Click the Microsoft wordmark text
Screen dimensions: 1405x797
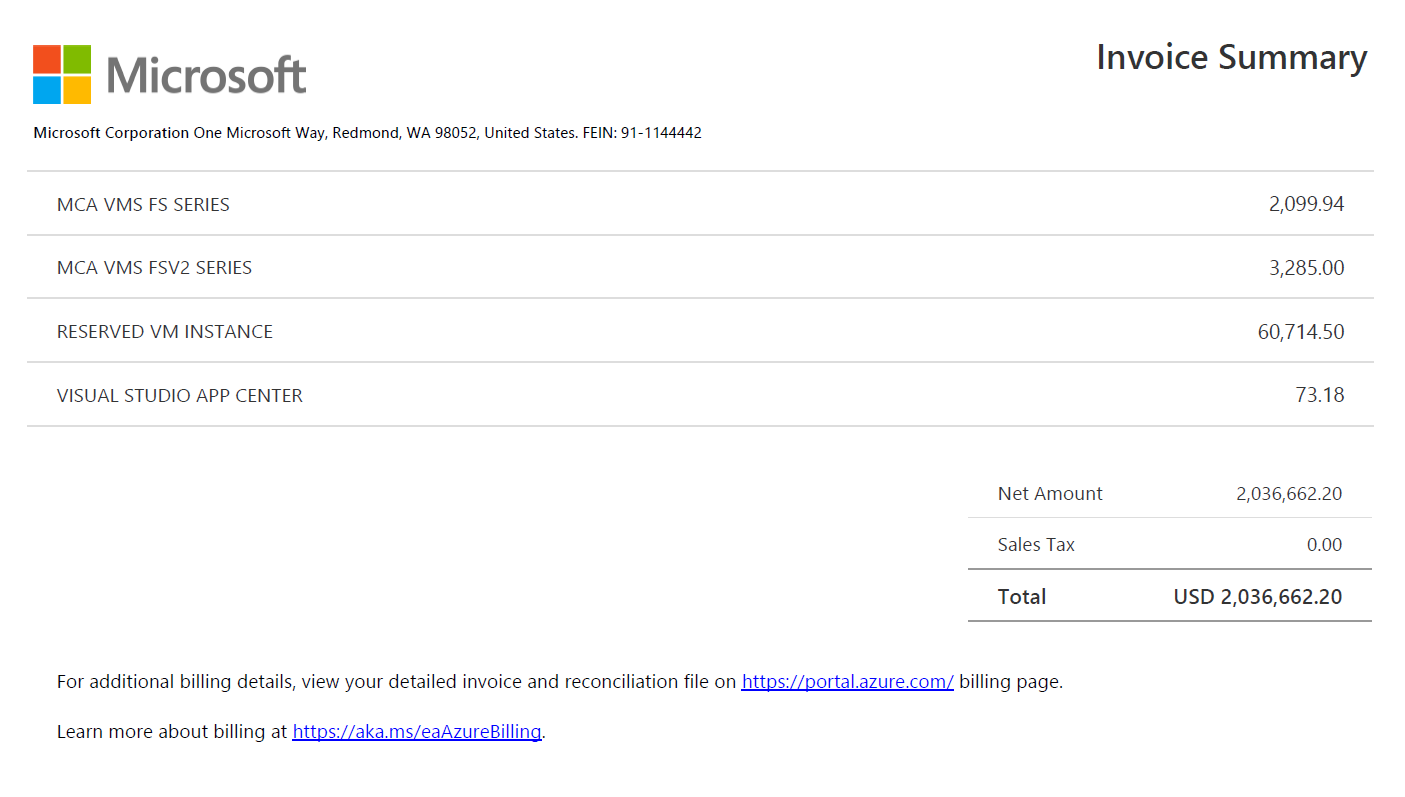(x=206, y=75)
